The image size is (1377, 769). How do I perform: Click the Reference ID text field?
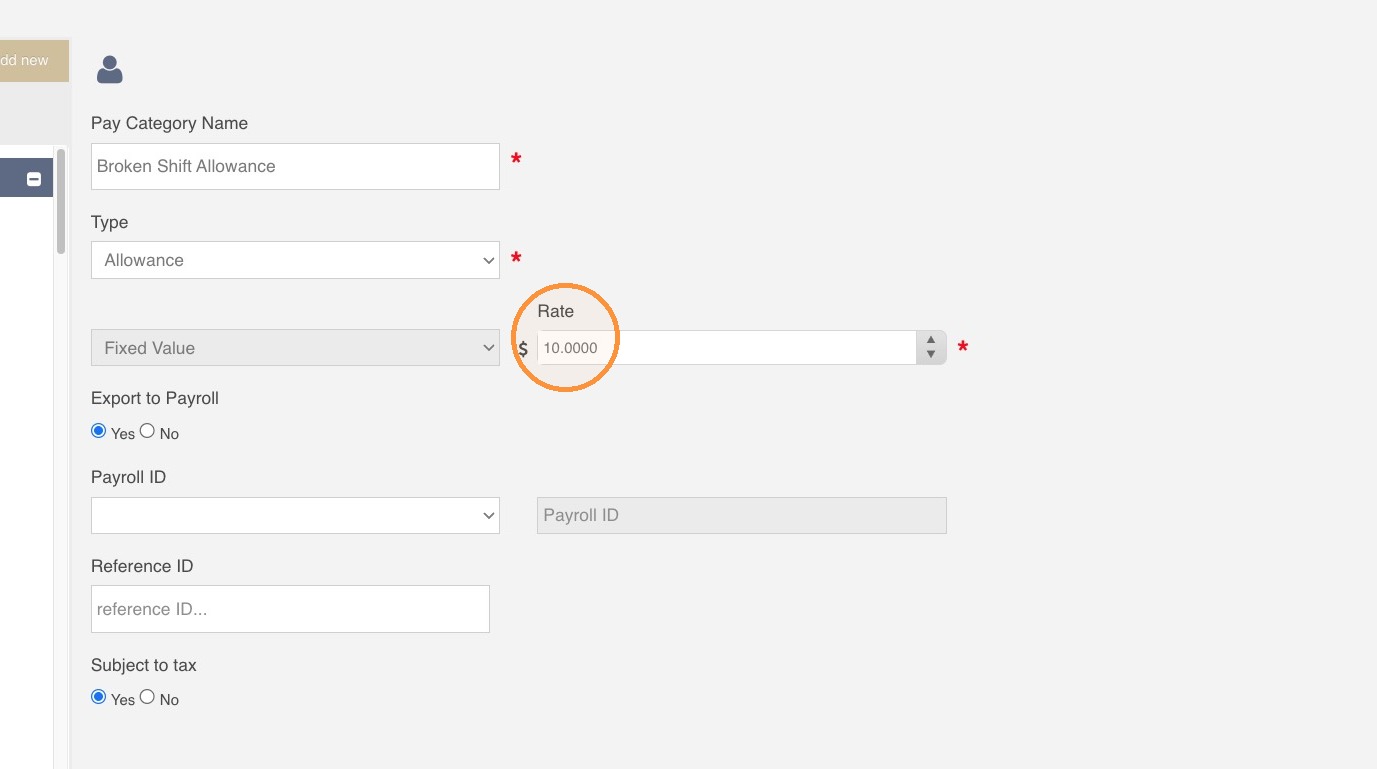(x=290, y=609)
